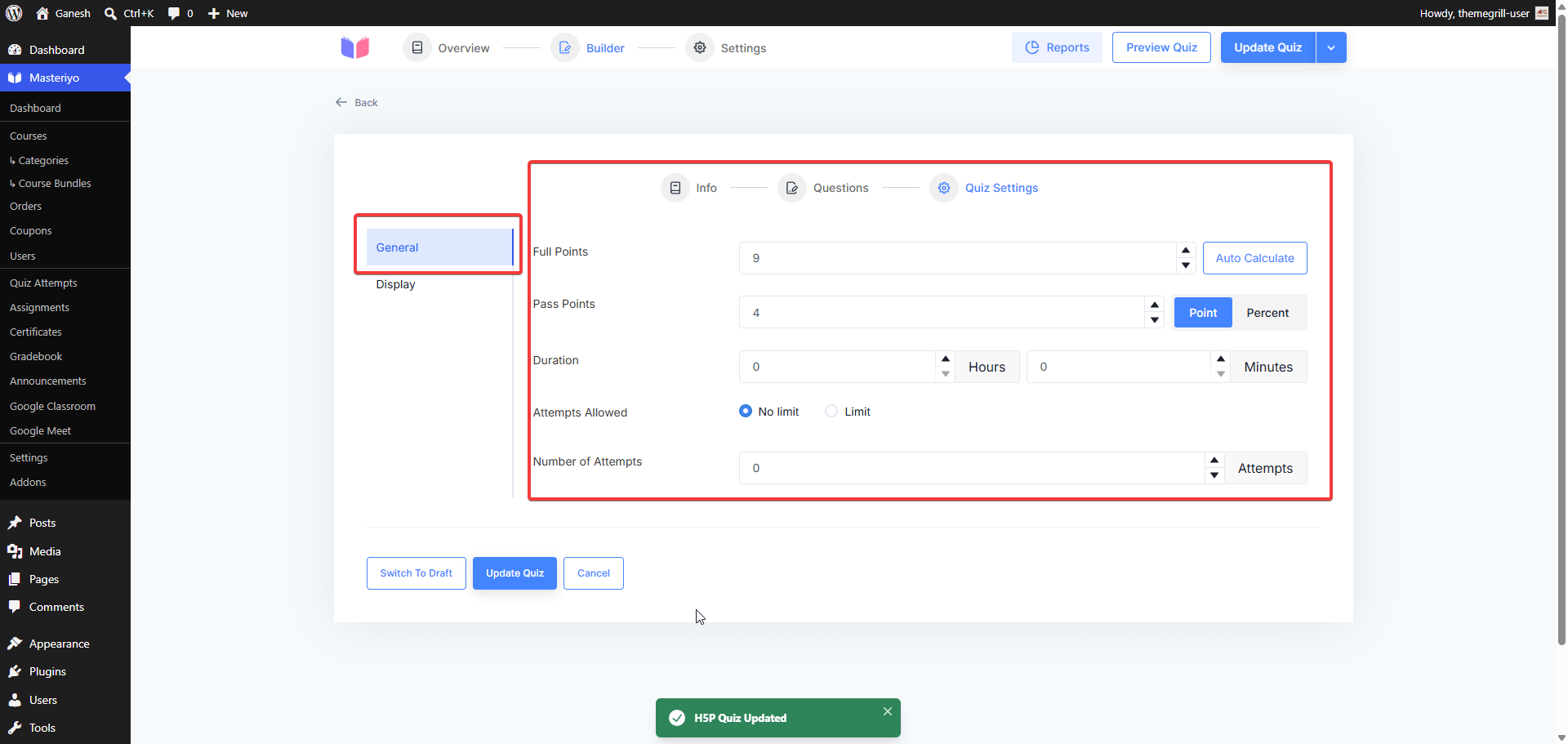Click the Quiz Settings gear icon

pyautogui.click(x=944, y=188)
